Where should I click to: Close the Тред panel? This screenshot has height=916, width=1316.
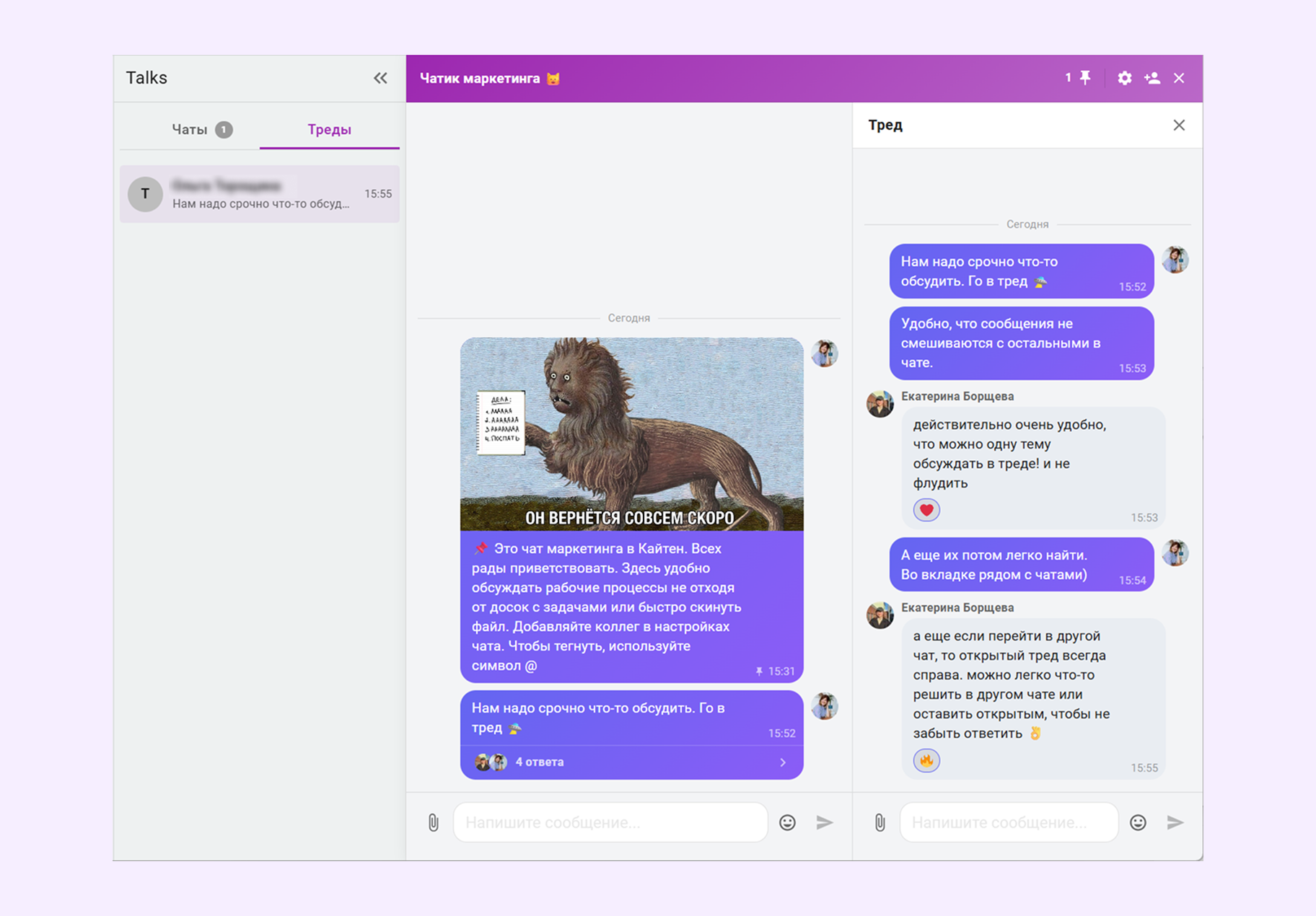(1179, 125)
